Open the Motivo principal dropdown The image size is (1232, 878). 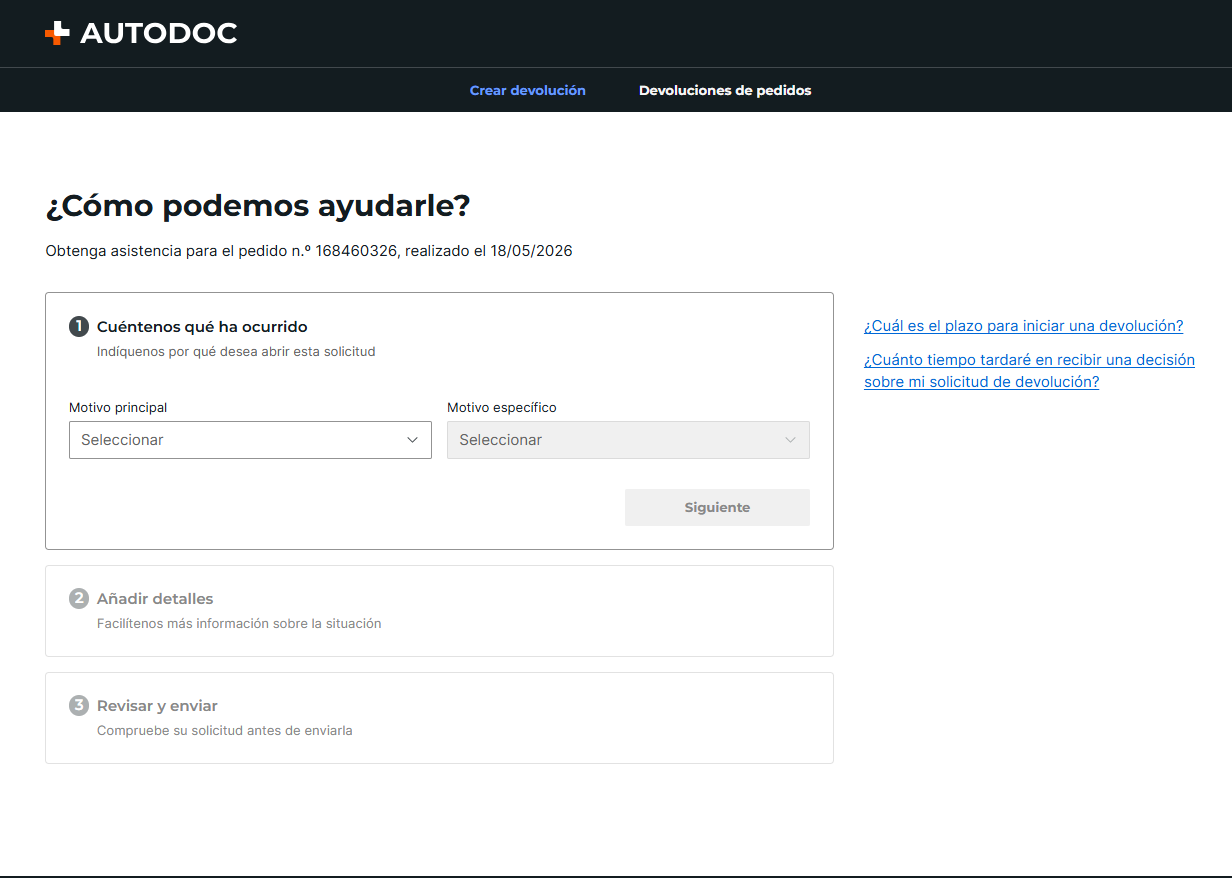coord(250,440)
